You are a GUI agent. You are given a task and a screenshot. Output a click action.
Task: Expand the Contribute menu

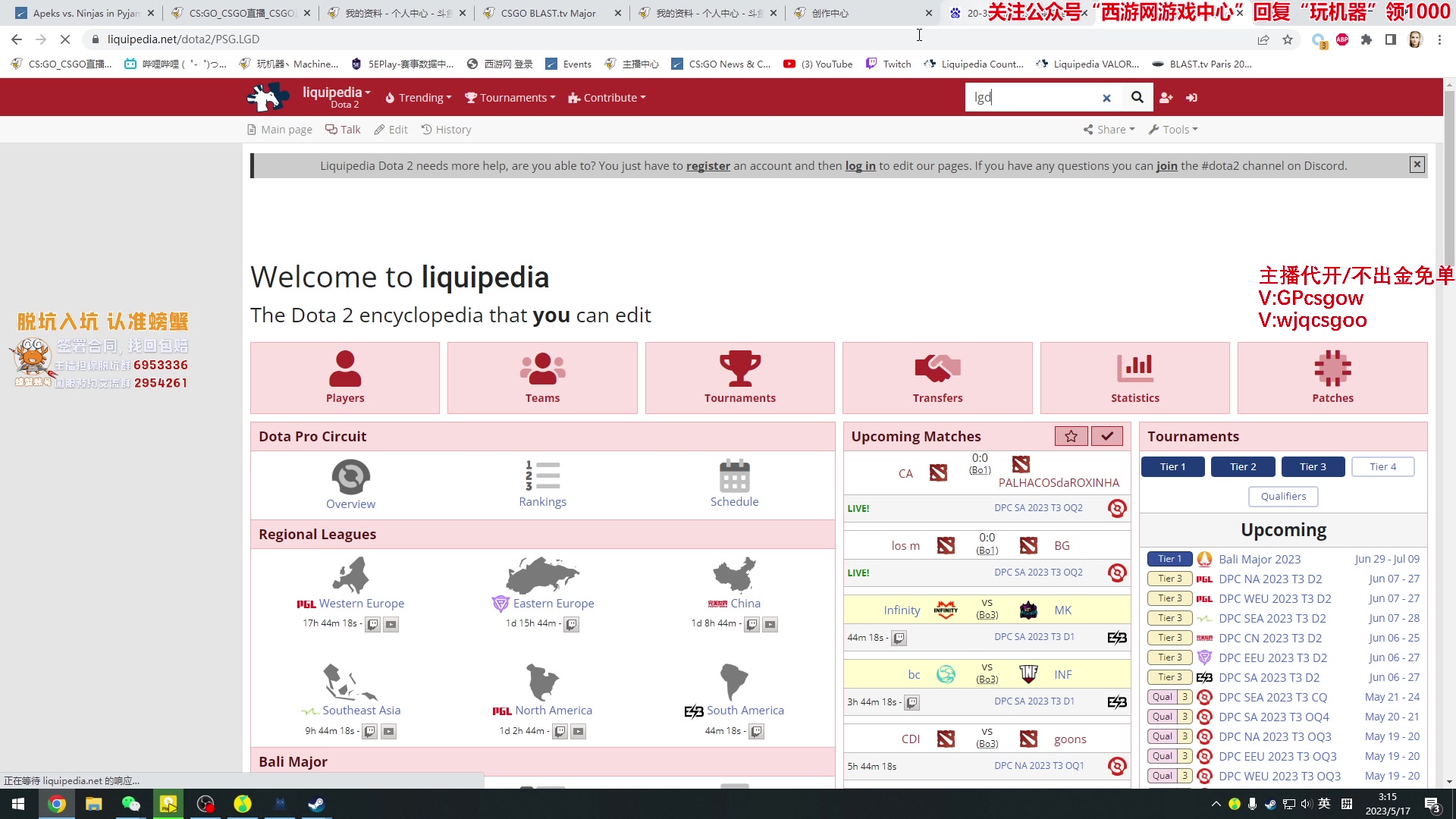click(607, 98)
